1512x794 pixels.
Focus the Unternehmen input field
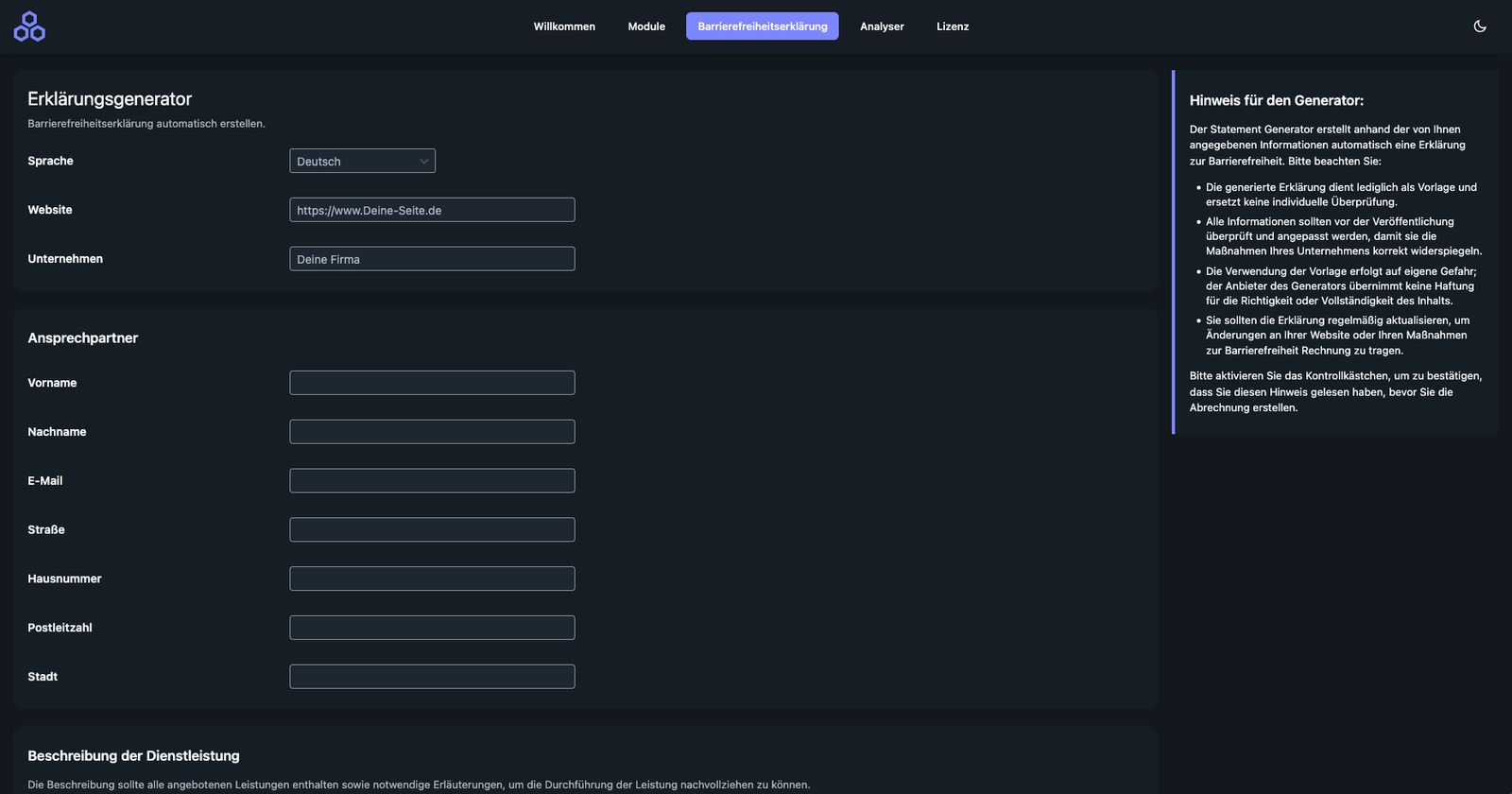pyautogui.click(x=432, y=259)
